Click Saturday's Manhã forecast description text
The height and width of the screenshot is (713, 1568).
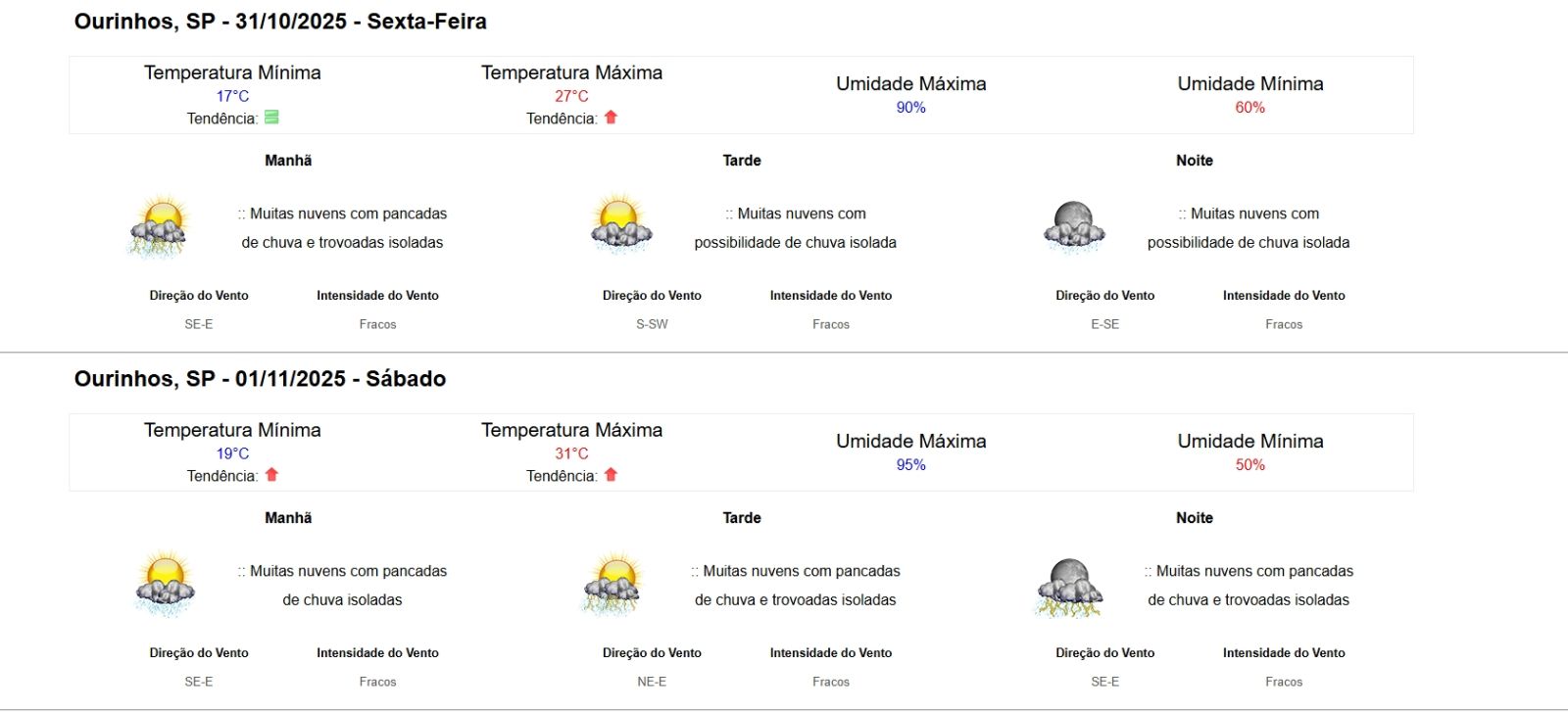[x=342, y=586]
